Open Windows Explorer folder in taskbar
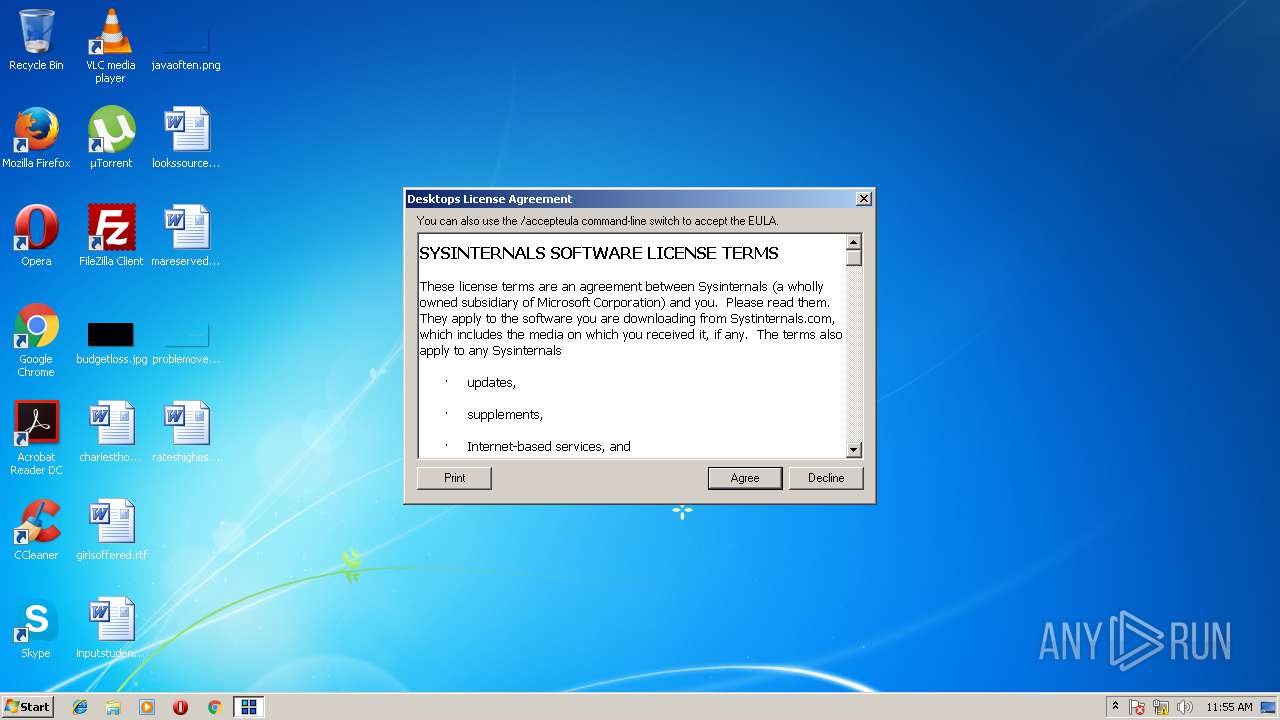Image resolution: width=1280 pixels, height=720 pixels. 113,707
